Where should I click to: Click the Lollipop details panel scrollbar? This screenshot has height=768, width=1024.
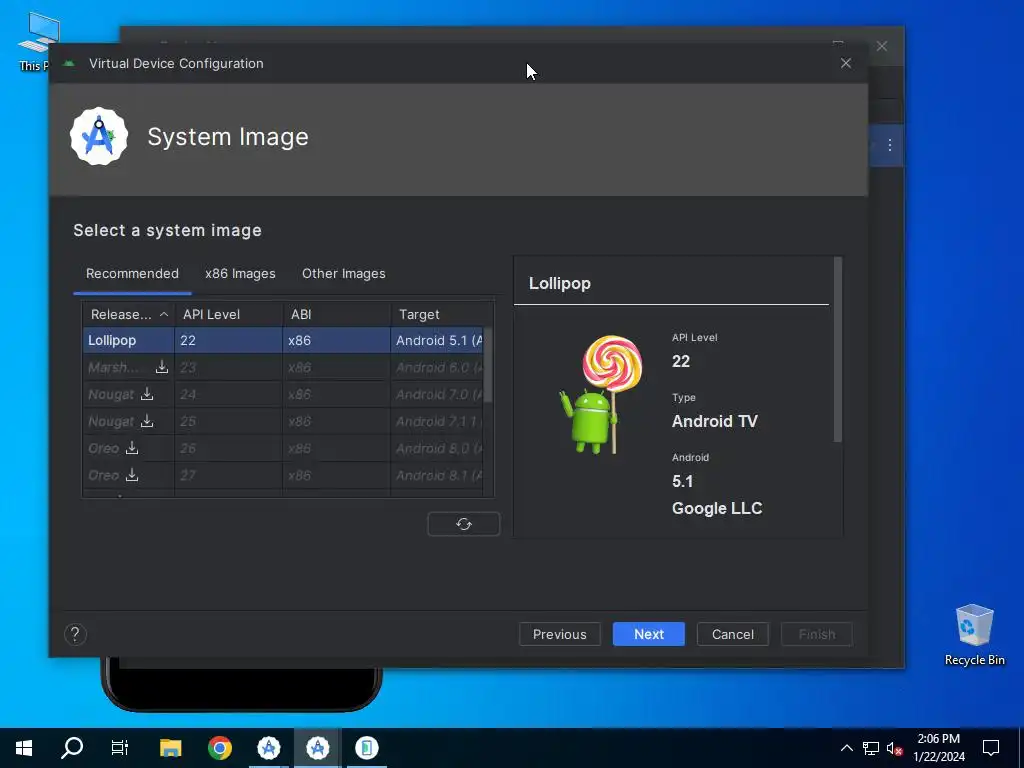pyautogui.click(x=838, y=349)
